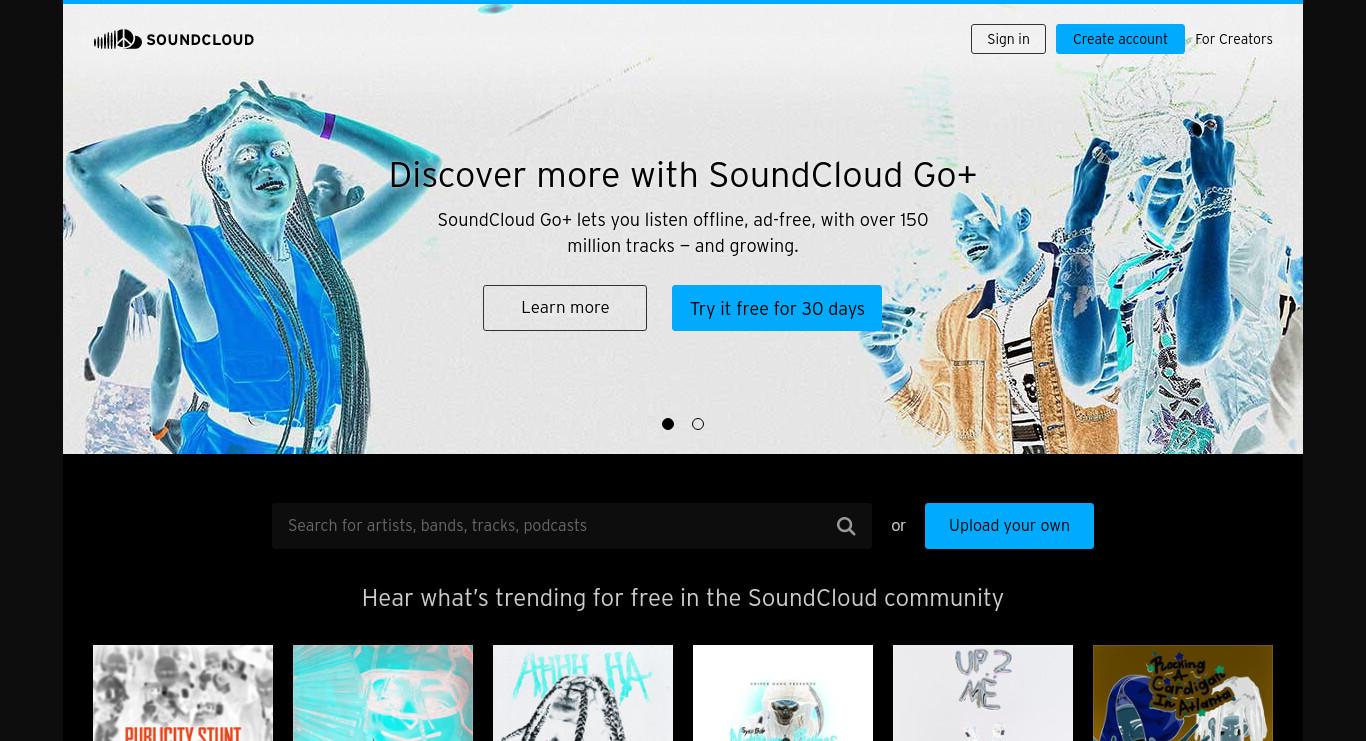Select the Up 2 Me album cover

coord(983,693)
